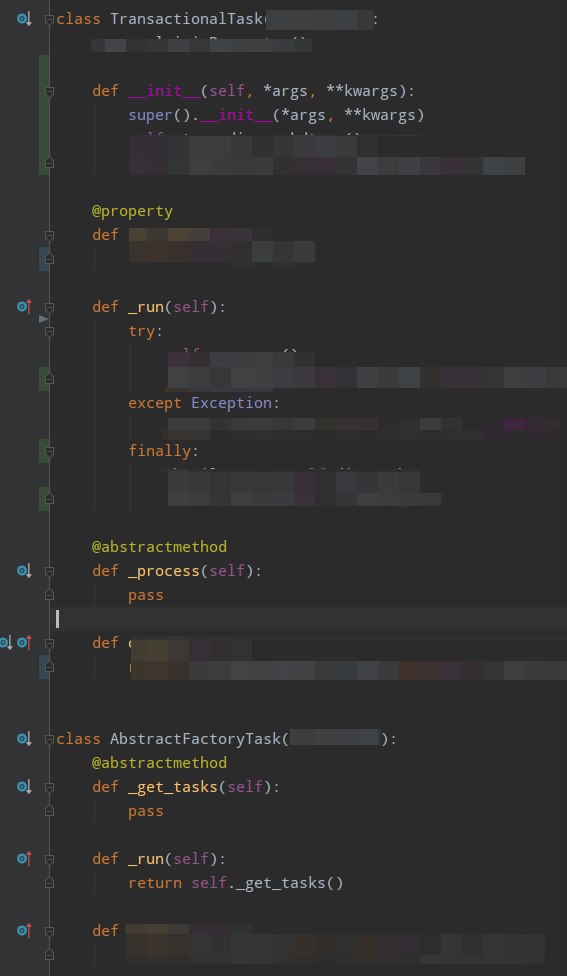
Task: Click the return self._get_tasks() statement
Action: click(x=236, y=883)
